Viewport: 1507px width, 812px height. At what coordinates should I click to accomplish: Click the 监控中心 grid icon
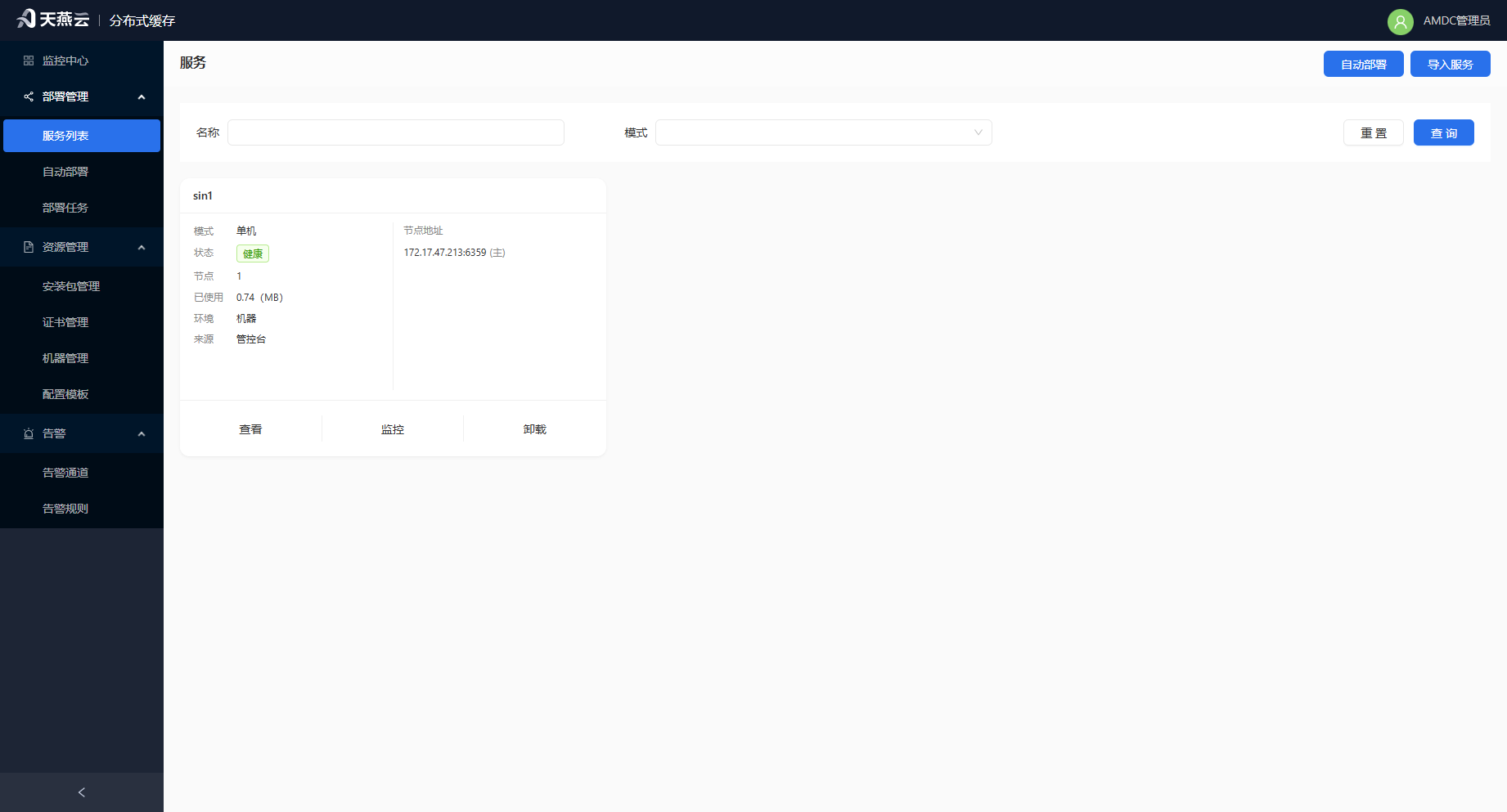pyautogui.click(x=29, y=61)
